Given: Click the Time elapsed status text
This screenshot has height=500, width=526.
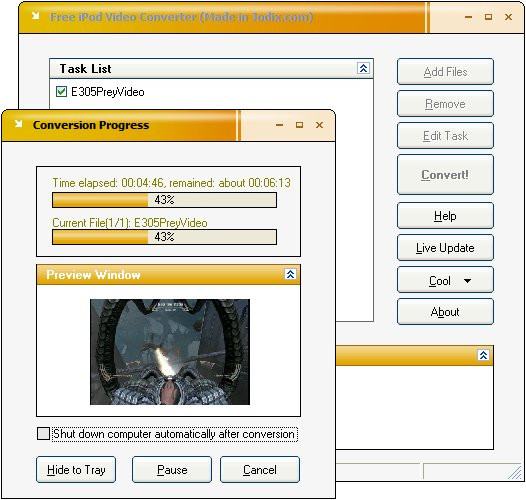Looking at the screenshot, I should pyautogui.click(x=171, y=183).
